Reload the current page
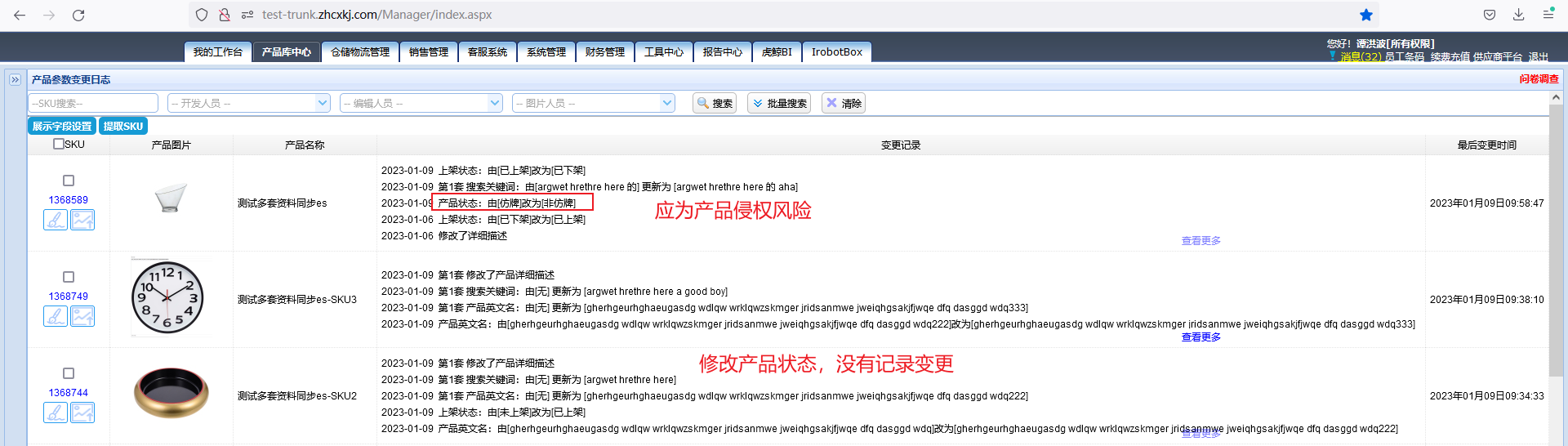Image resolution: width=1568 pixels, height=446 pixels. 78,15
